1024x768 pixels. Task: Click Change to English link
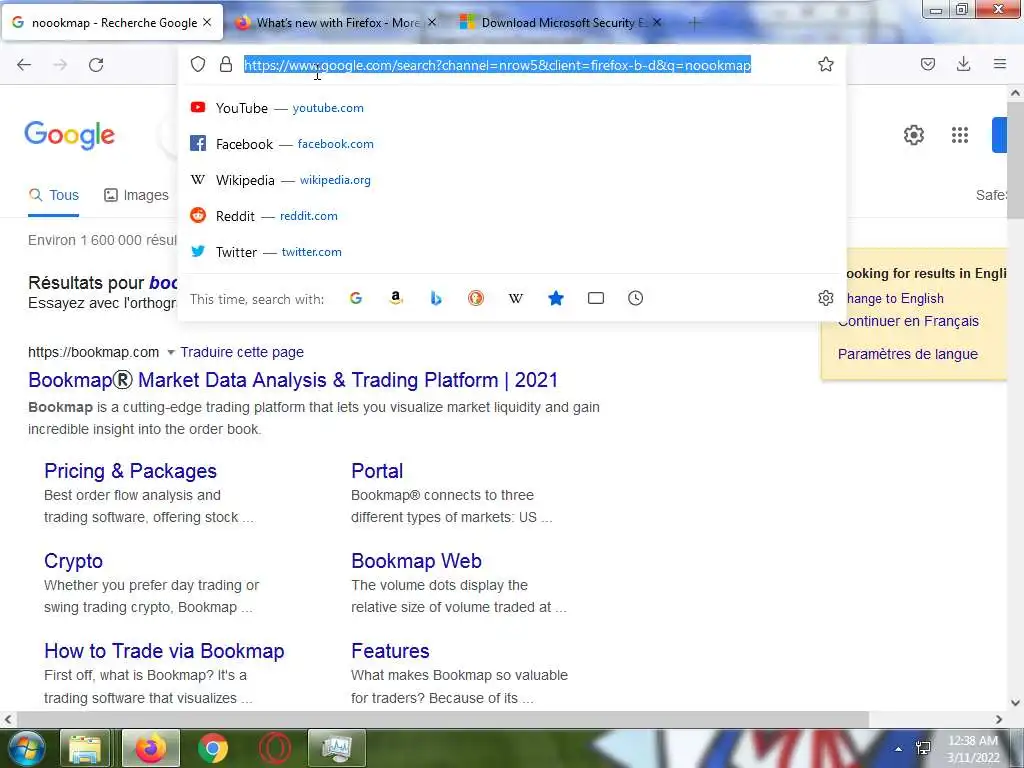click(894, 298)
